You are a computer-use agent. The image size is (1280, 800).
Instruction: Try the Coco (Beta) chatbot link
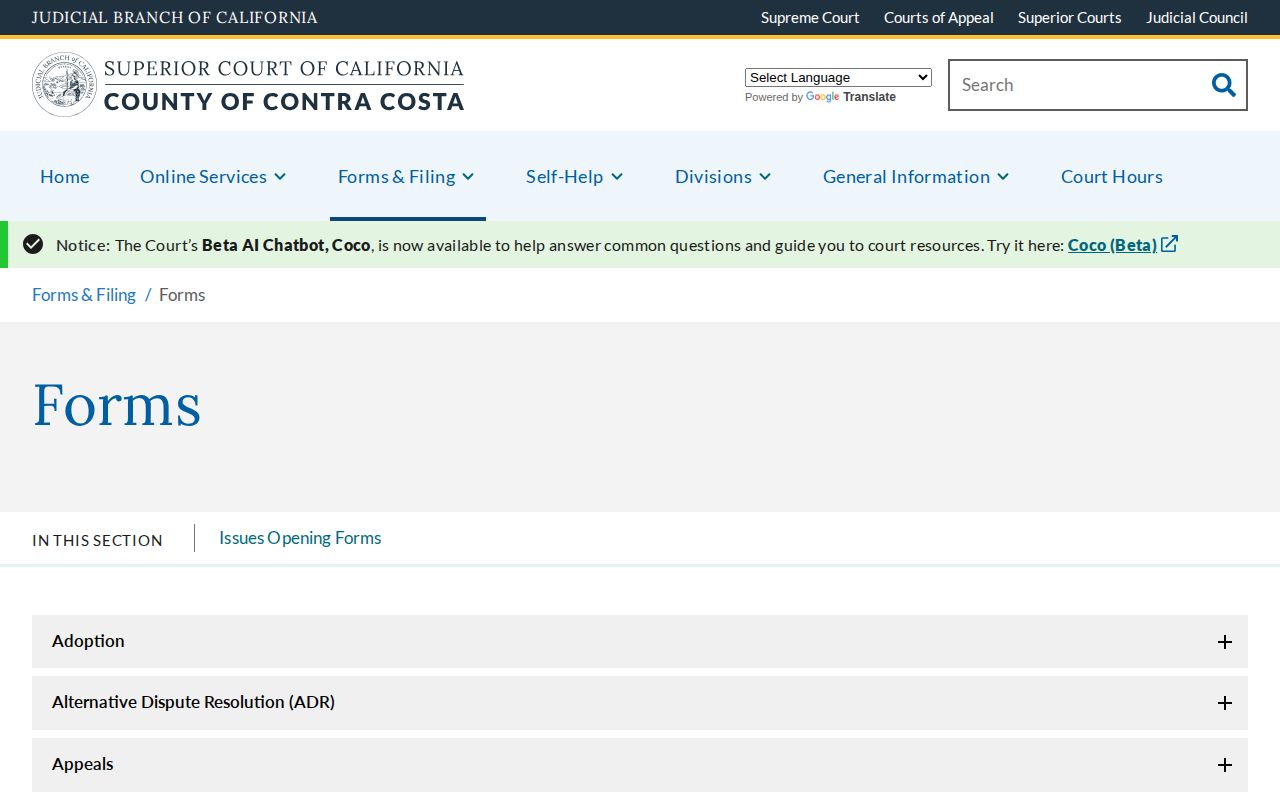pyautogui.click(x=1112, y=244)
